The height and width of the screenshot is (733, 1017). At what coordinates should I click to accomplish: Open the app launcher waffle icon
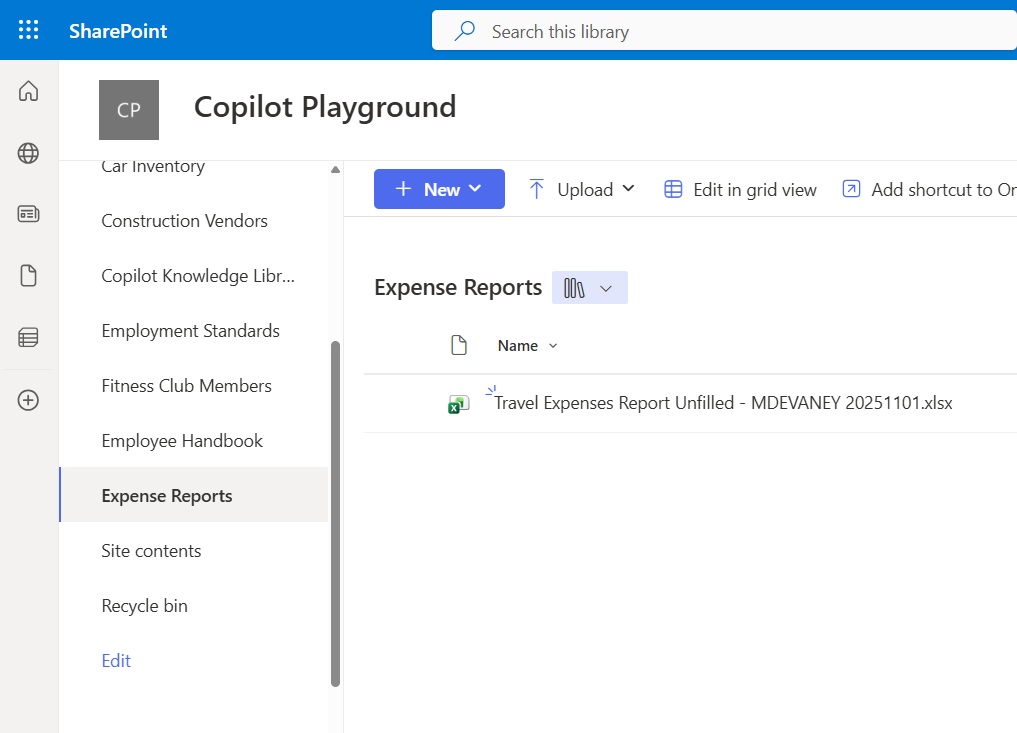(x=29, y=30)
